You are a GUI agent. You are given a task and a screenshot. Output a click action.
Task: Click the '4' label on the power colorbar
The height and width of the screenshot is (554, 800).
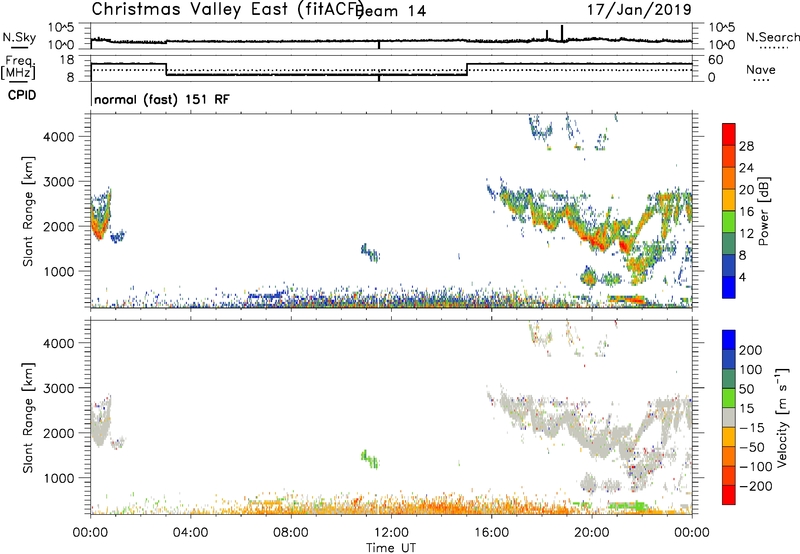[x=742, y=277]
